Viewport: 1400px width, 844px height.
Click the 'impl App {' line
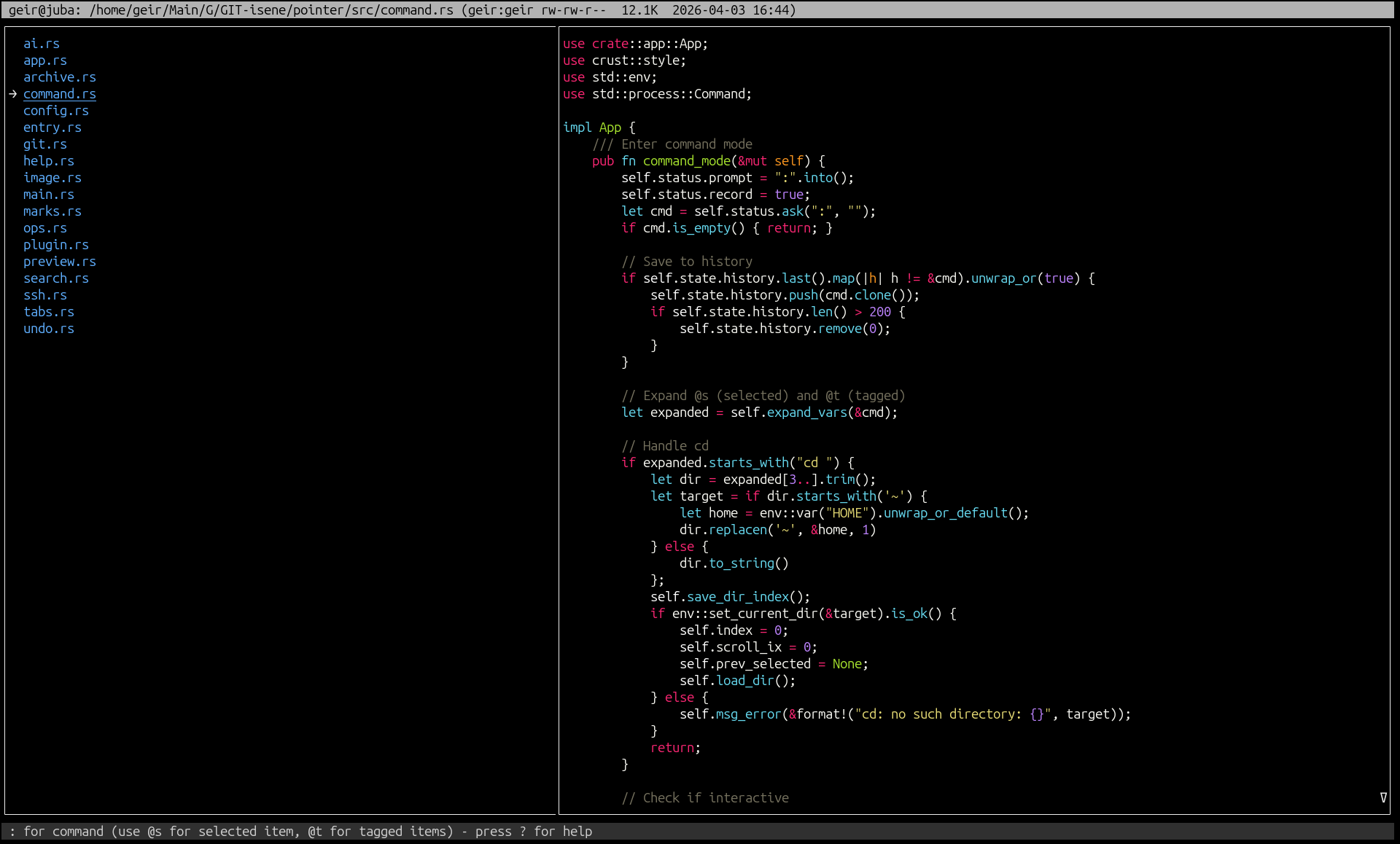(599, 128)
